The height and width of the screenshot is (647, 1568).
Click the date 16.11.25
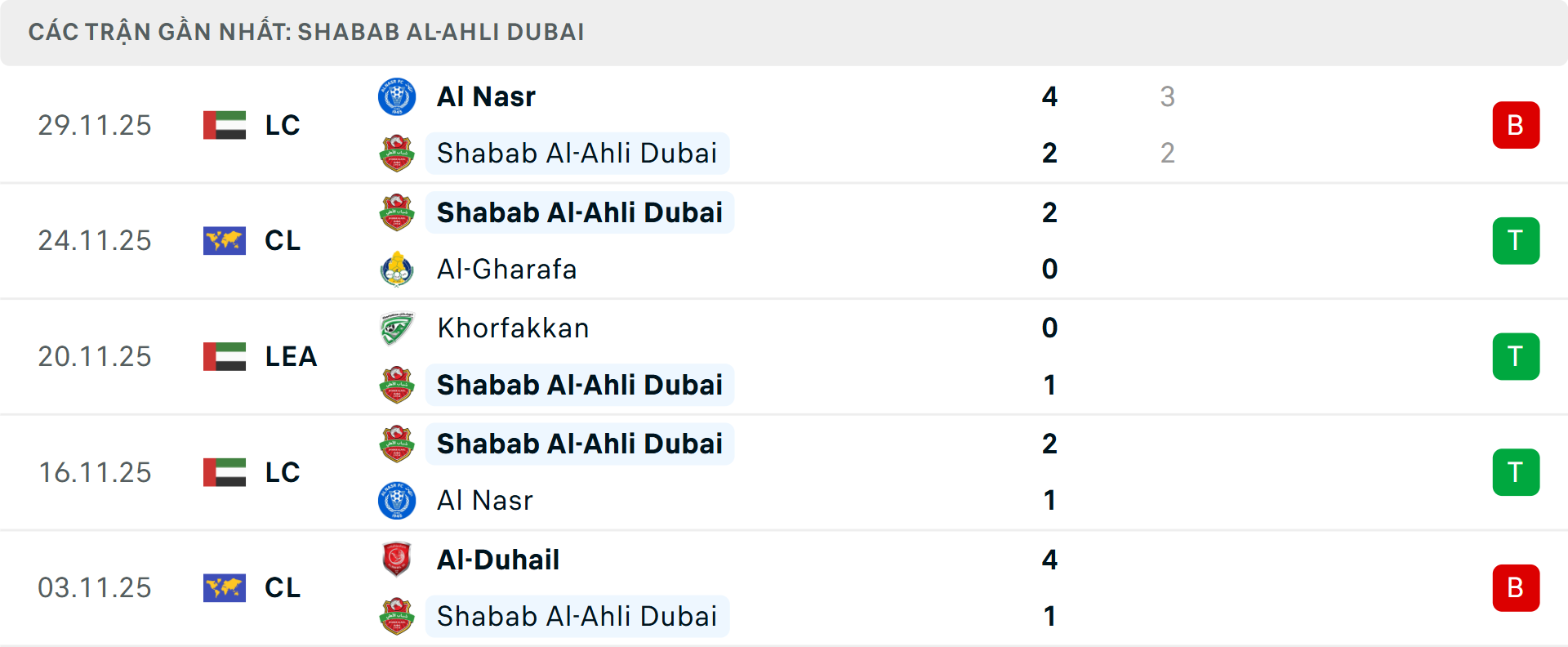point(95,472)
